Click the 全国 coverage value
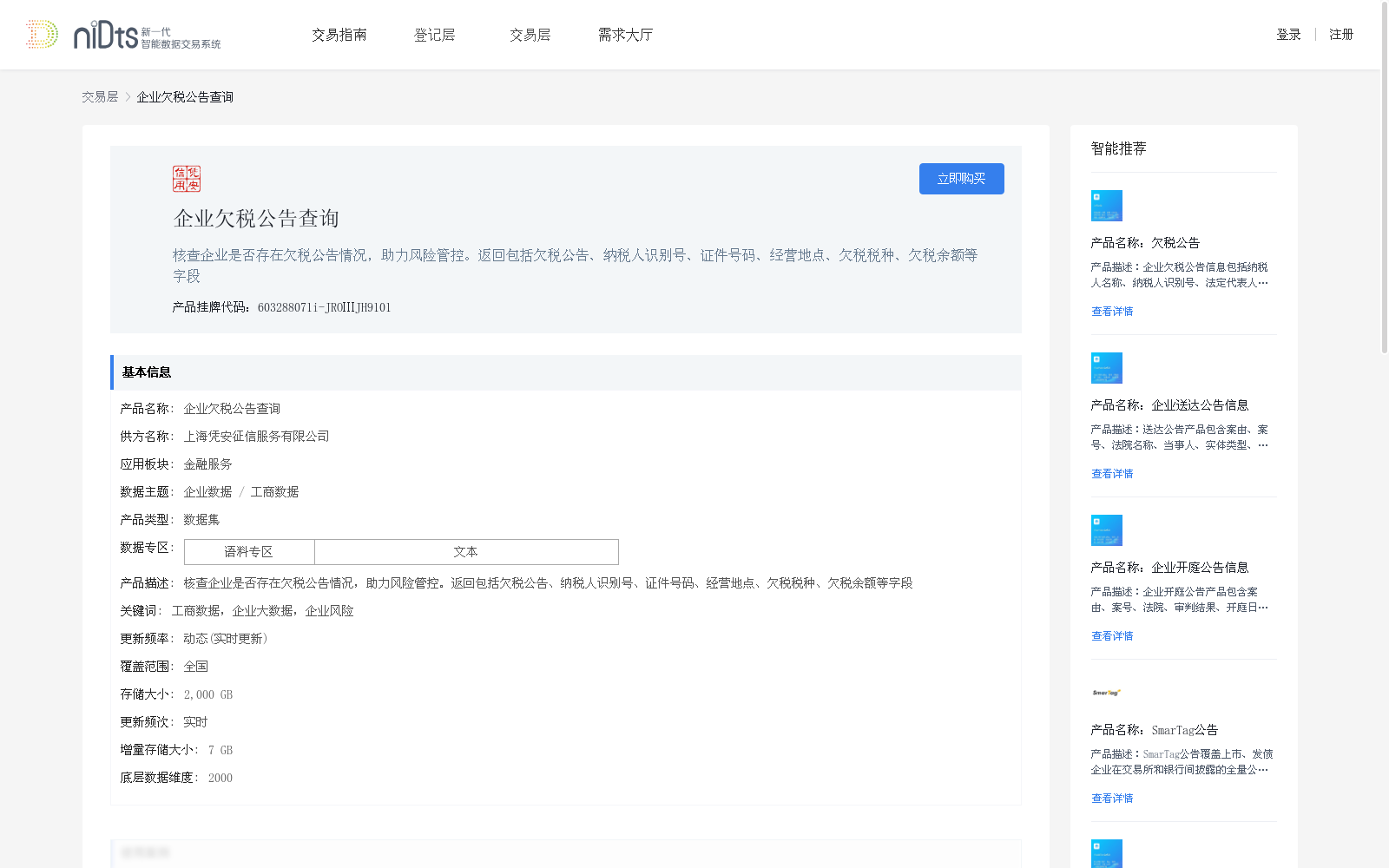The width and height of the screenshot is (1389, 868). 195,667
